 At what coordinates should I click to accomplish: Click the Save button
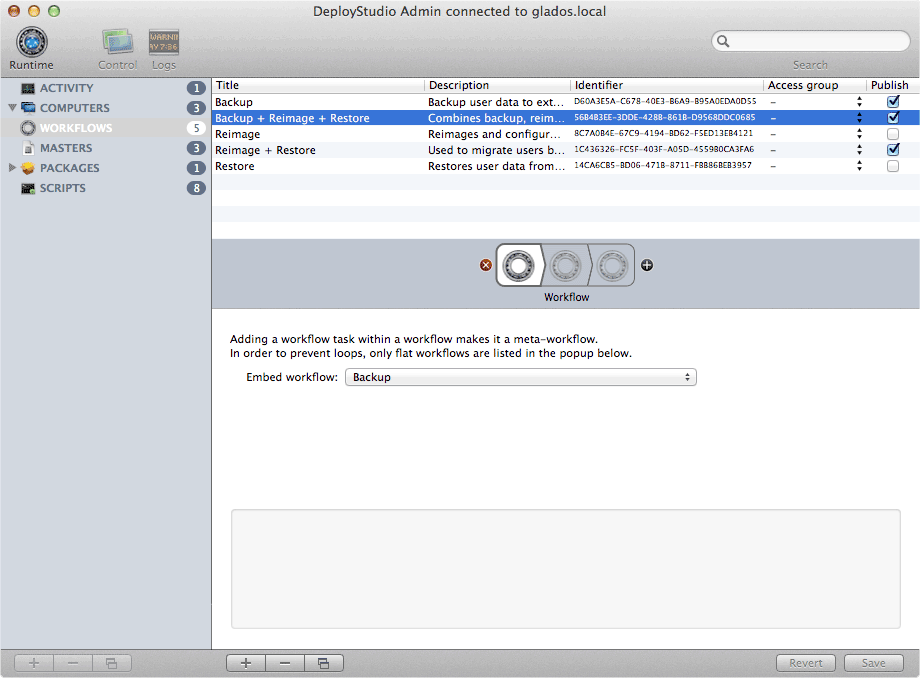pos(873,663)
